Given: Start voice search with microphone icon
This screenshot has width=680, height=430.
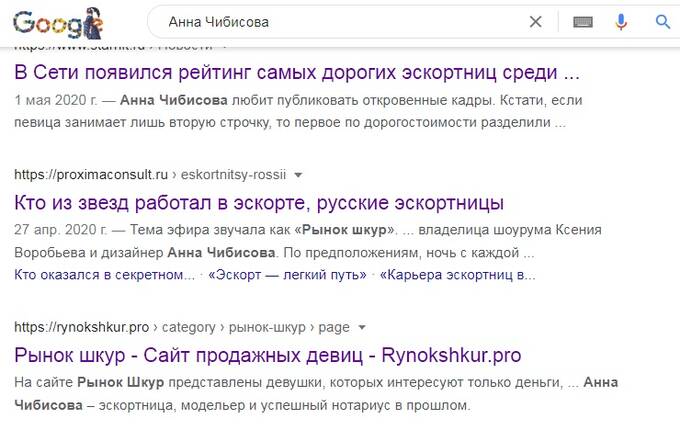Looking at the screenshot, I should pyautogui.click(x=621, y=22).
